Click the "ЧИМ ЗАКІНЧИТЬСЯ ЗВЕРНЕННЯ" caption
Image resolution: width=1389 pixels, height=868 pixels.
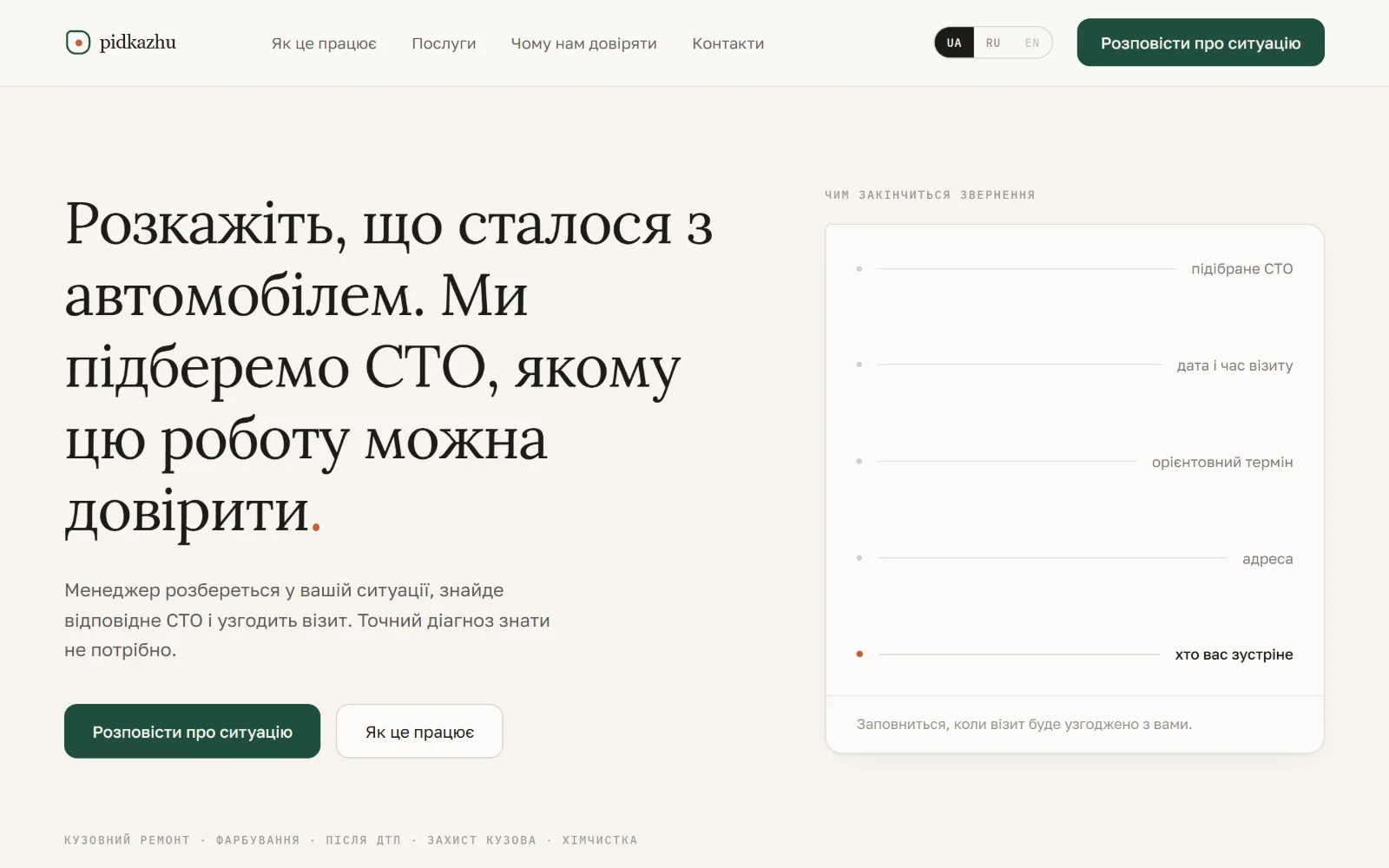click(930, 195)
